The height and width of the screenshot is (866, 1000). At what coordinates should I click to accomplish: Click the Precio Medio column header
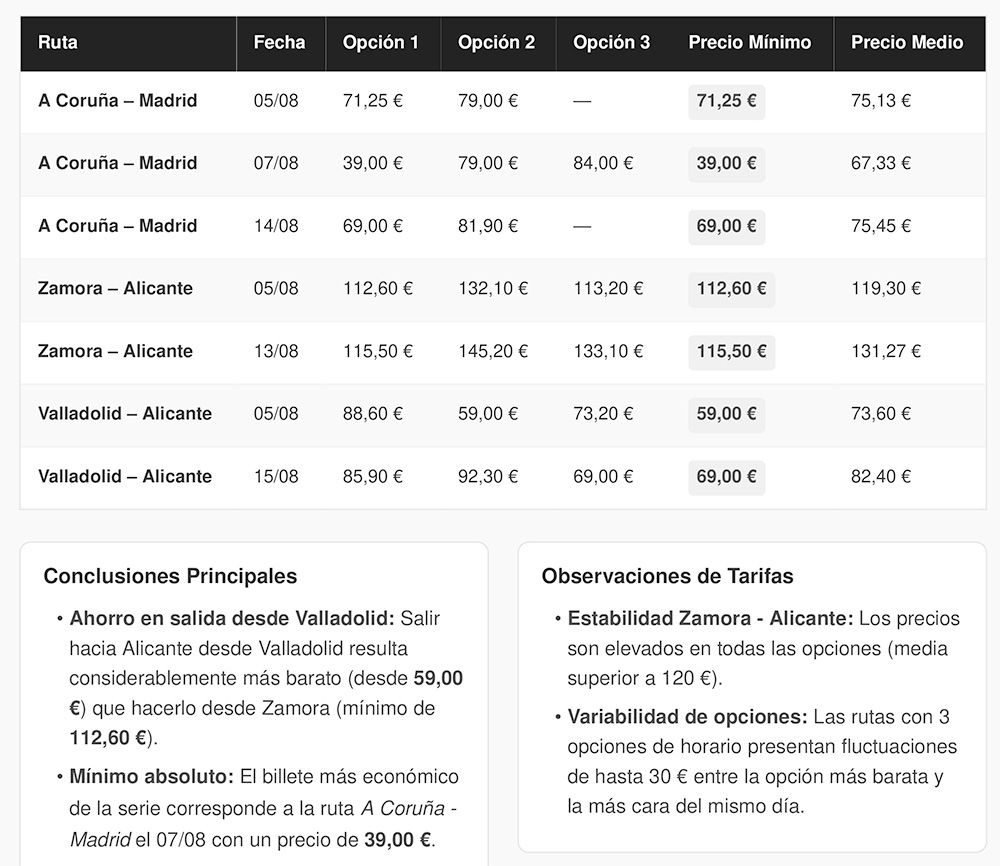[909, 43]
